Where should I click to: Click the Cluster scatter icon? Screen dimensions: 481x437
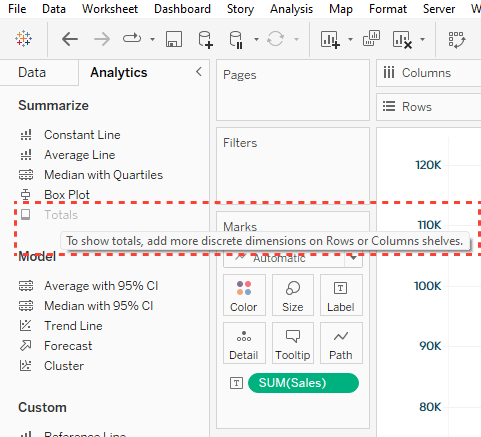(26, 366)
